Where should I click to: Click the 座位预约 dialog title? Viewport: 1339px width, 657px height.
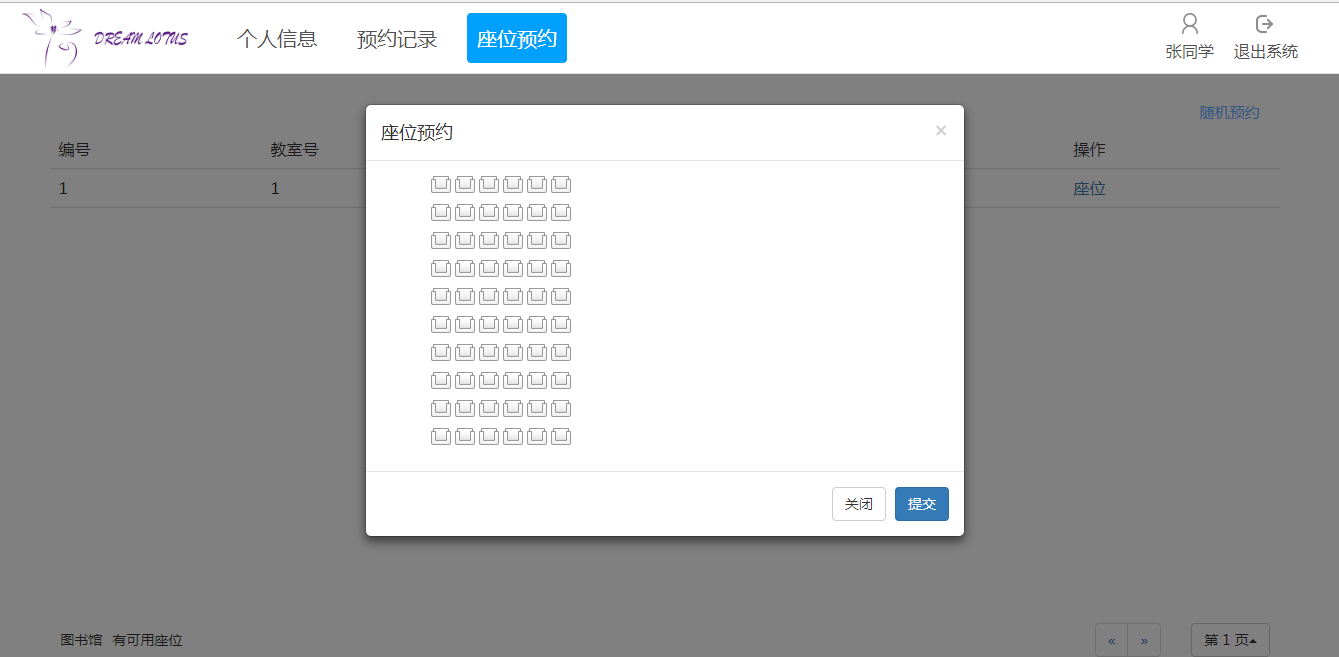417,133
